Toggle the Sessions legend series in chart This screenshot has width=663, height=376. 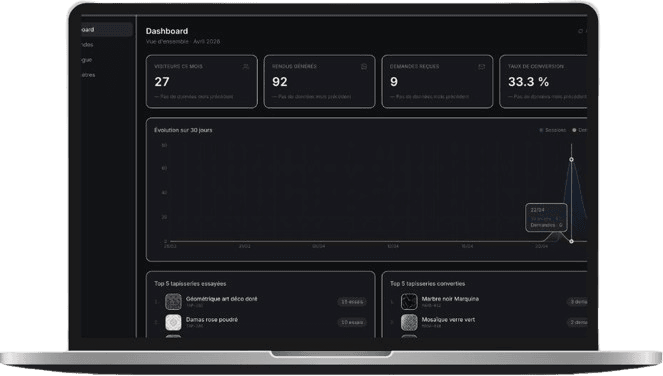[553, 130]
